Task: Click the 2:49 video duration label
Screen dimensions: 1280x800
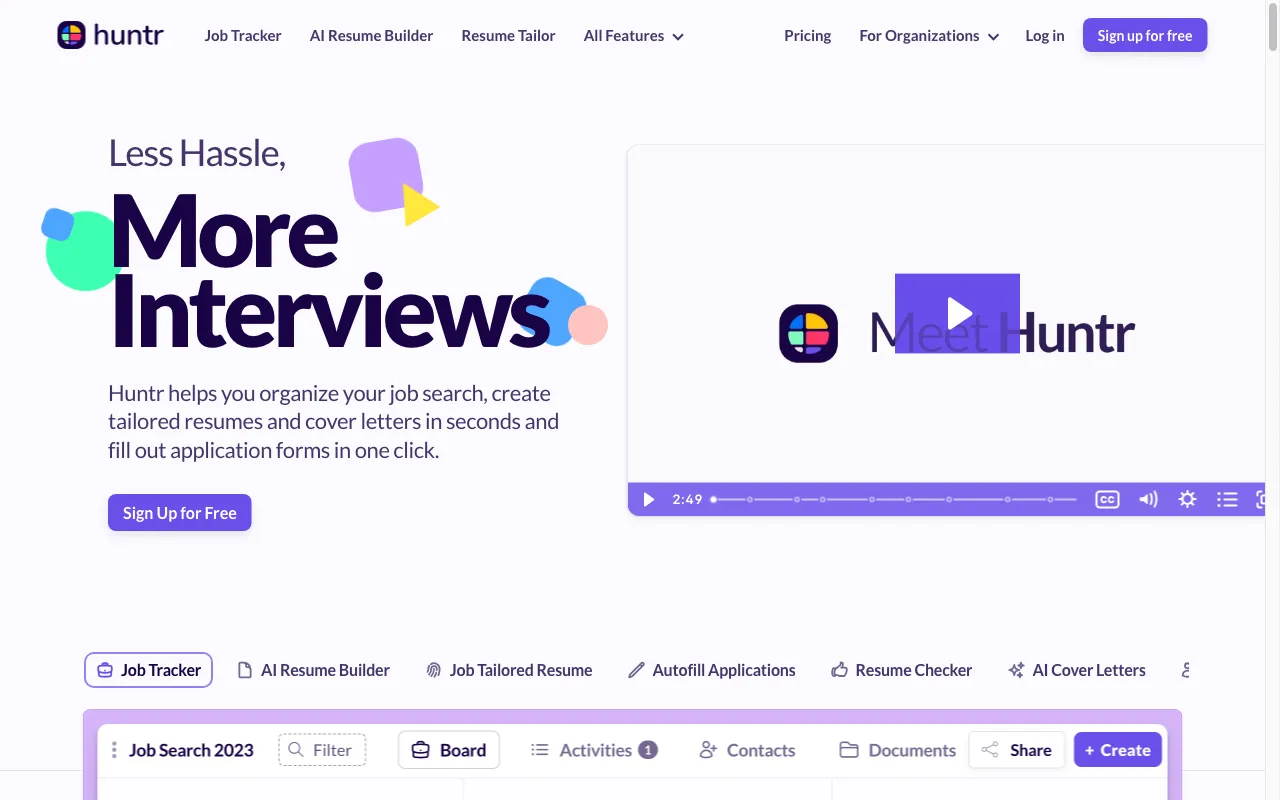Action: [x=687, y=499]
